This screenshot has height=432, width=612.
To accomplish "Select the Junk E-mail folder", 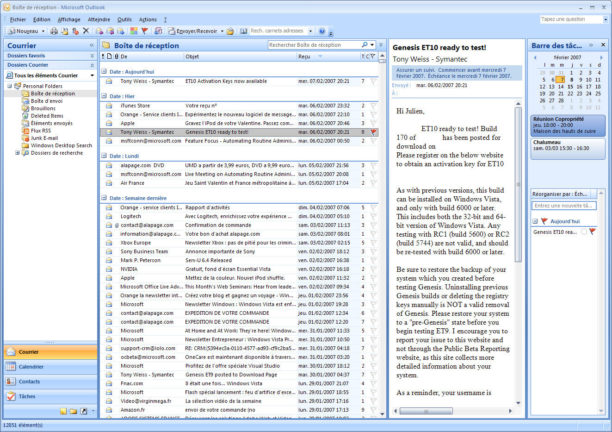I will [x=44, y=138].
